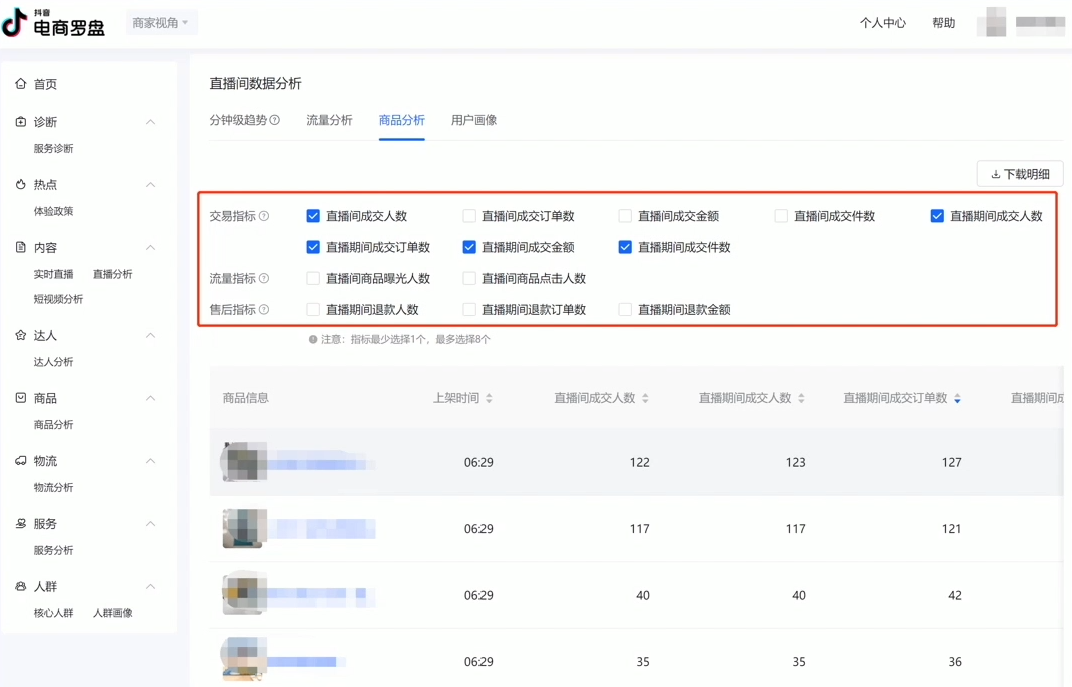Image resolution: width=1072 pixels, height=687 pixels.
Task: Click the help icon beside 流量指标
Action: coord(264,278)
